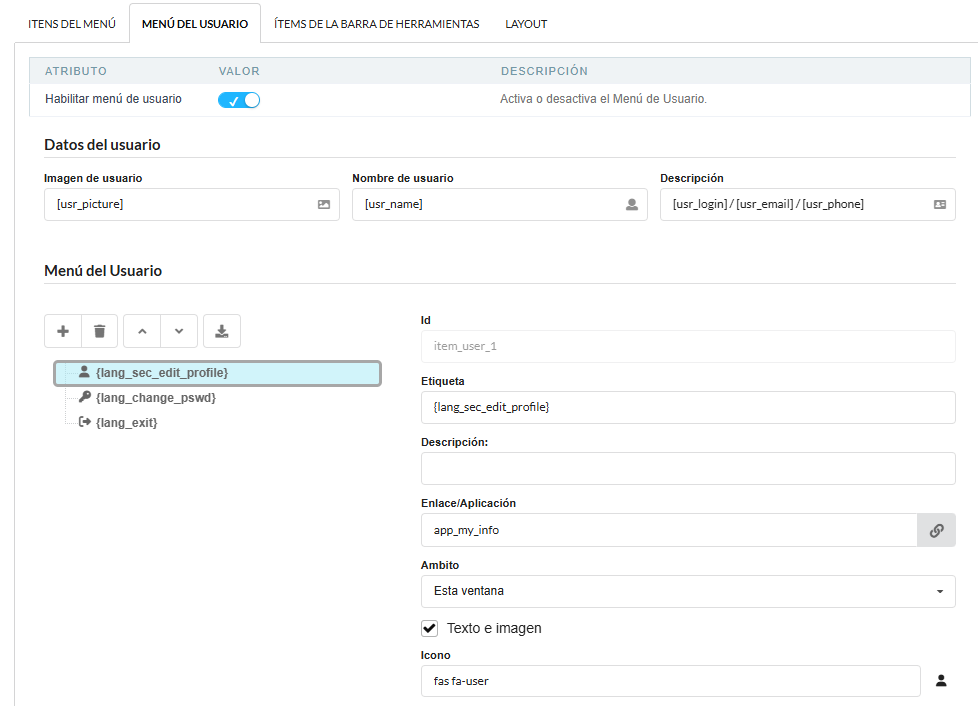Viewport: 978px width, 706px height.
Task: Add a new user menu item
Action: 62,331
